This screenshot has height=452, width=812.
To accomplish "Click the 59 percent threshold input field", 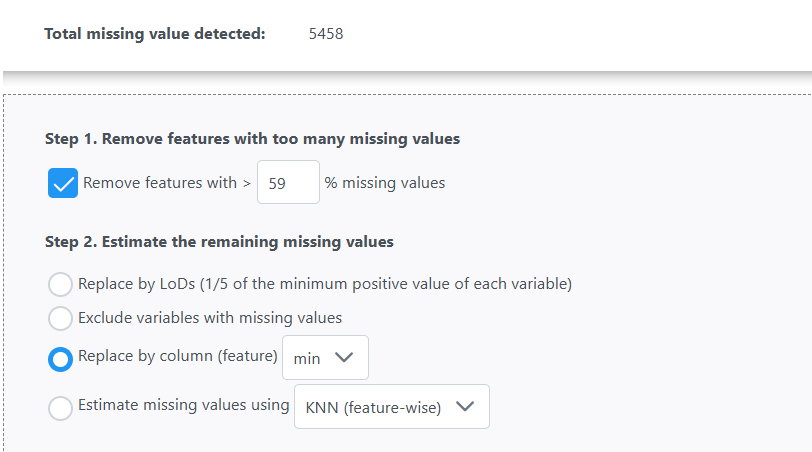I will click(x=288, y=182).
